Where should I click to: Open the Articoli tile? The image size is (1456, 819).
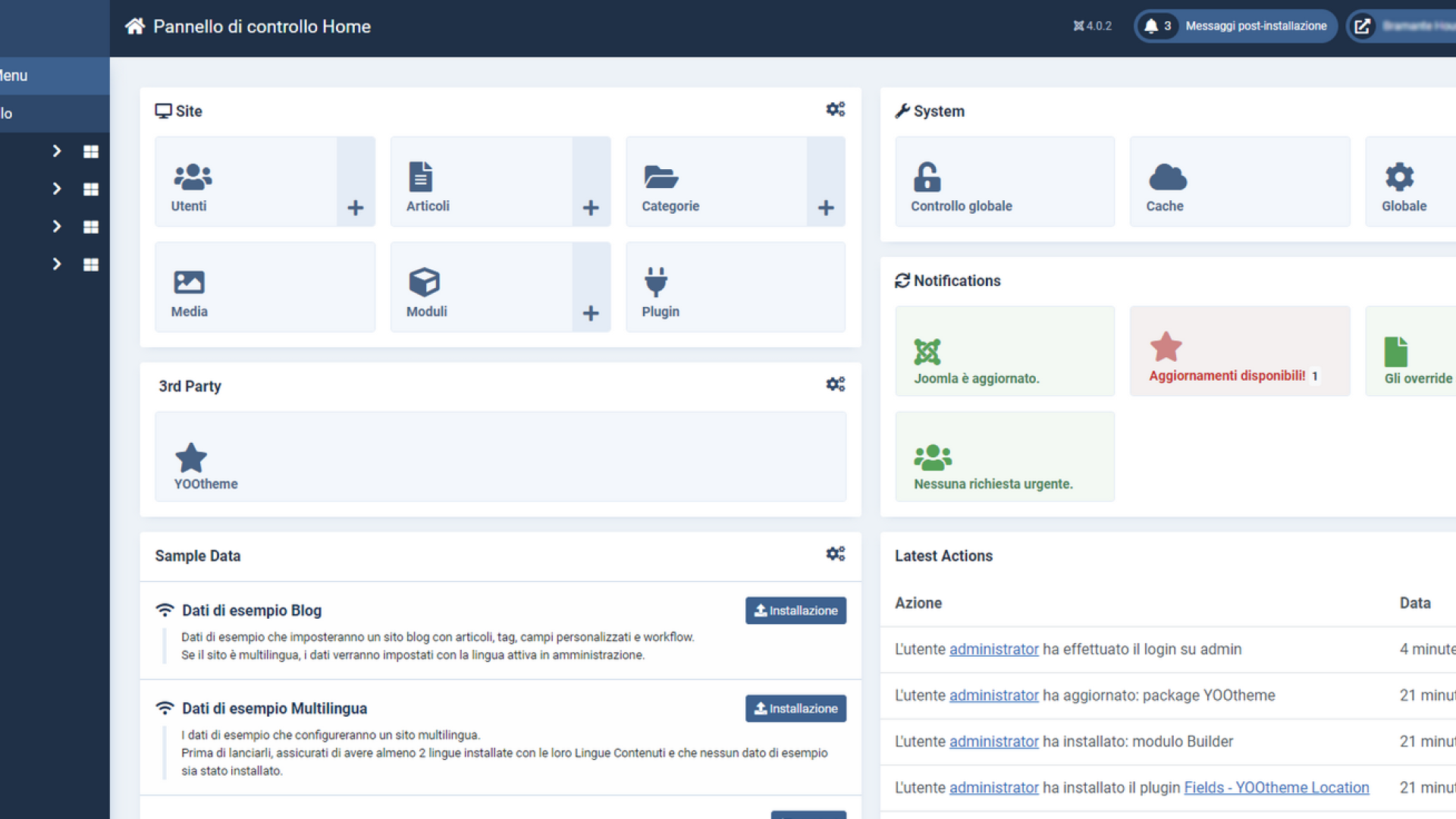[x=482, y=181]
